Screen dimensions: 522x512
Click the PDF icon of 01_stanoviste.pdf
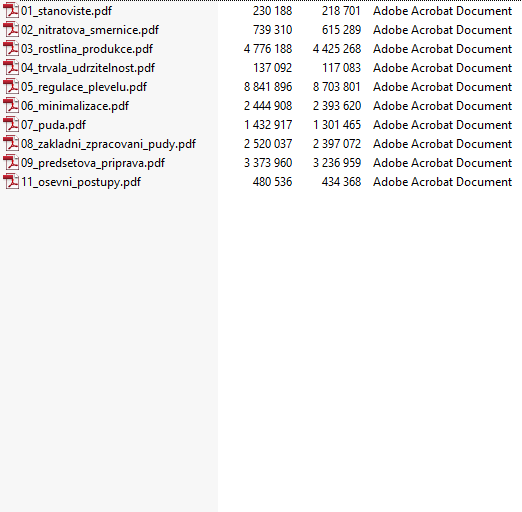click(11, 10)
